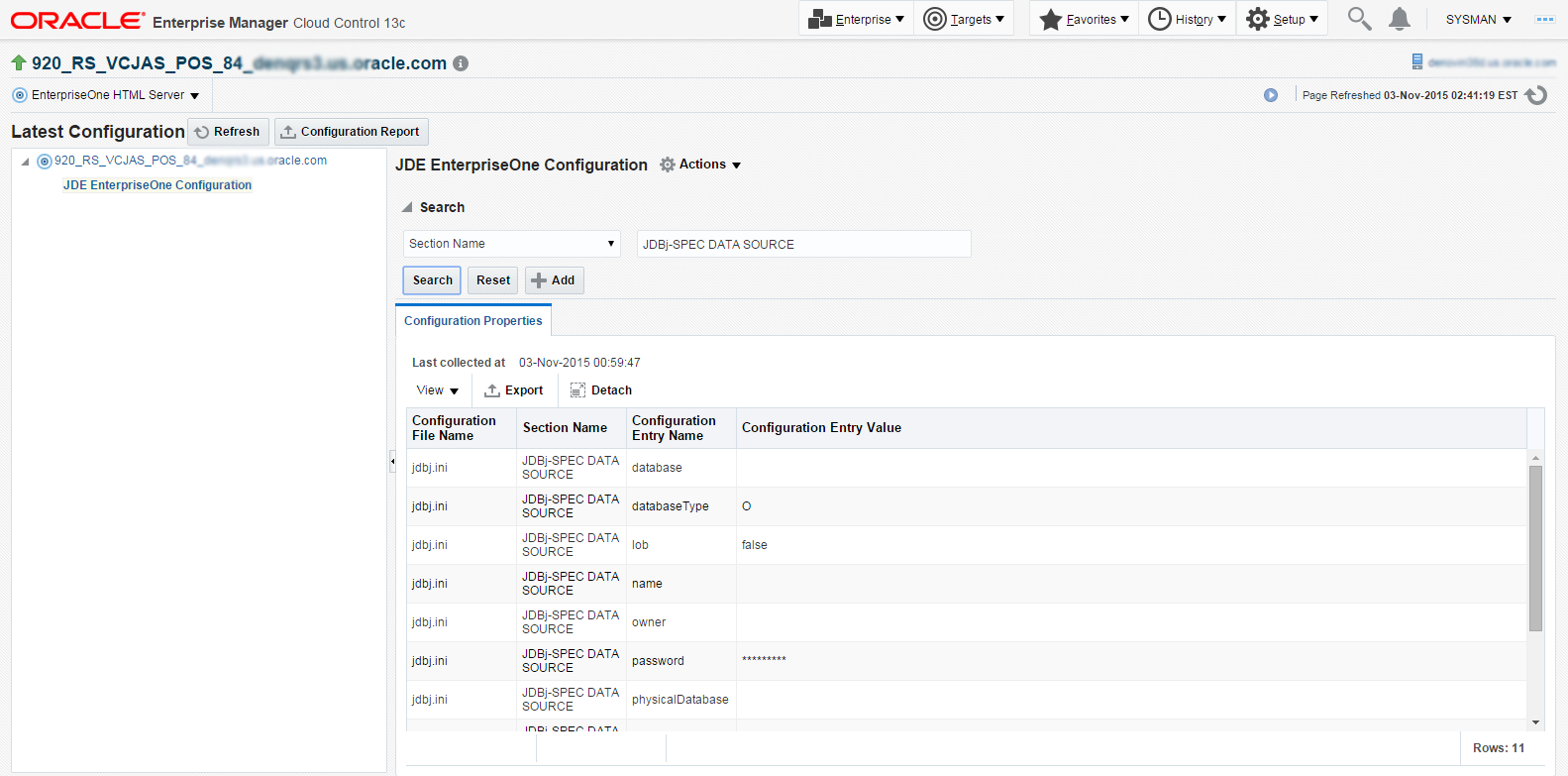This screenshot has height=776, width=1568.
Task: Open JDE EnterpriseOne Configuration tree link
Action: (157, 185)
